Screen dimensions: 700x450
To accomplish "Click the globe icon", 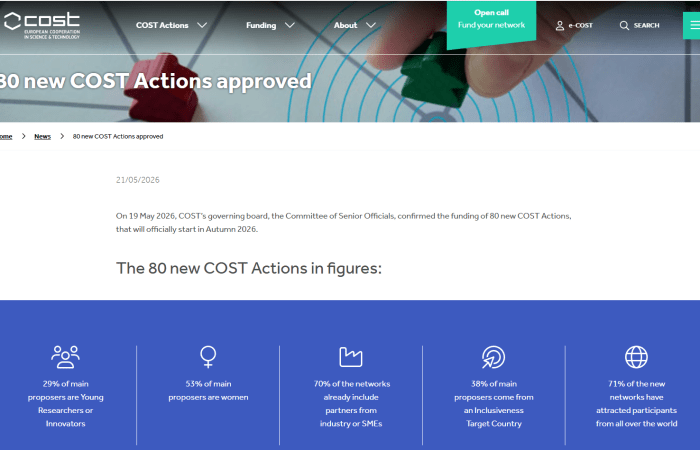I will coord(636,357).
